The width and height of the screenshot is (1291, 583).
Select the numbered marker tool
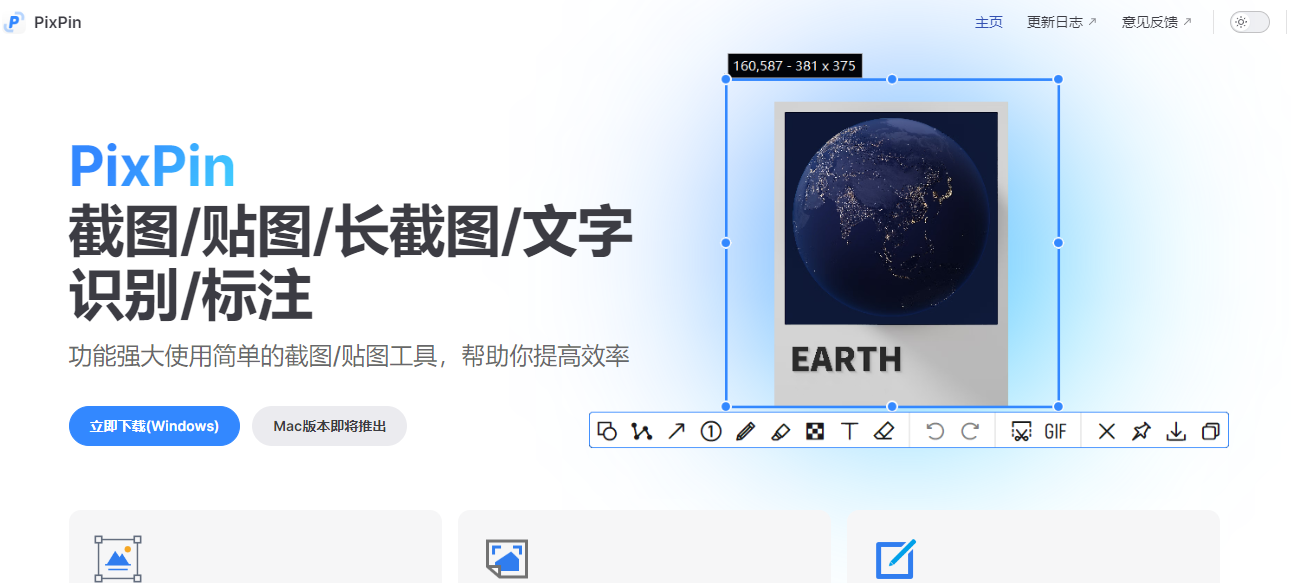[711, 431]
